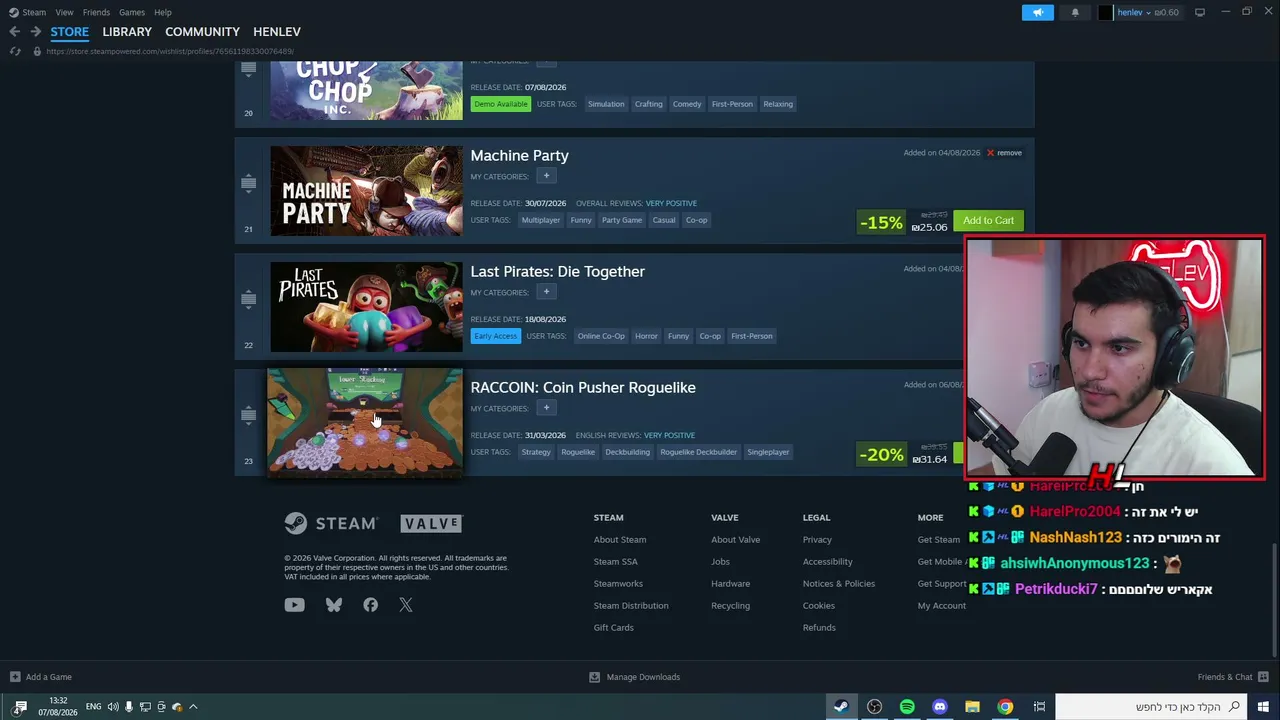
Task: Open Steam's Bluesky page icon
Action: (x=334, y=605)
